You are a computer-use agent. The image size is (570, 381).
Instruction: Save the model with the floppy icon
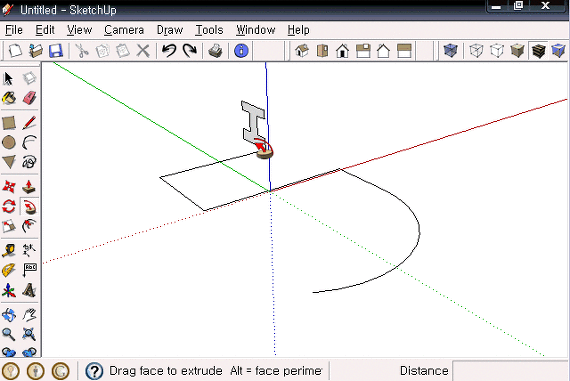[56, 51]
